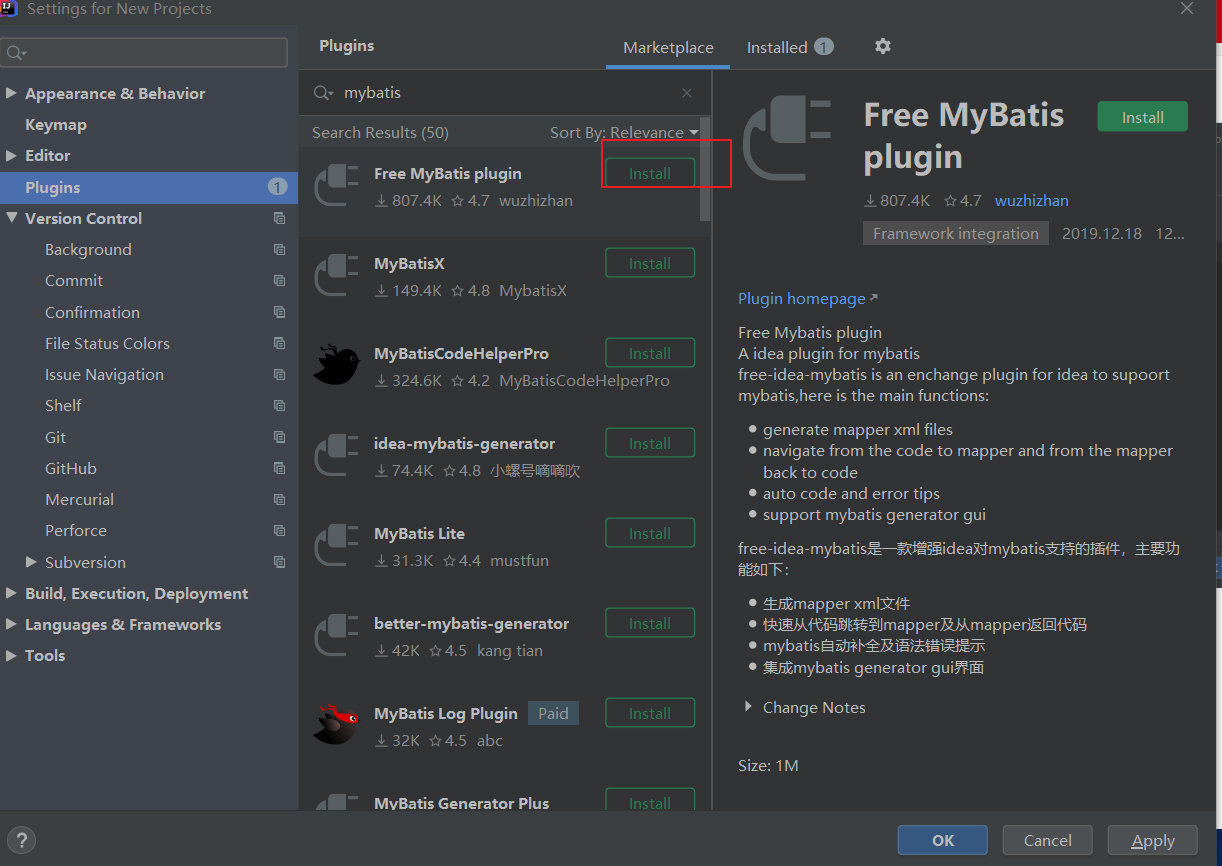Expand Build, Execution, Deployment node
This screenshot has width=1222, height=866.
tap(12, 593)
